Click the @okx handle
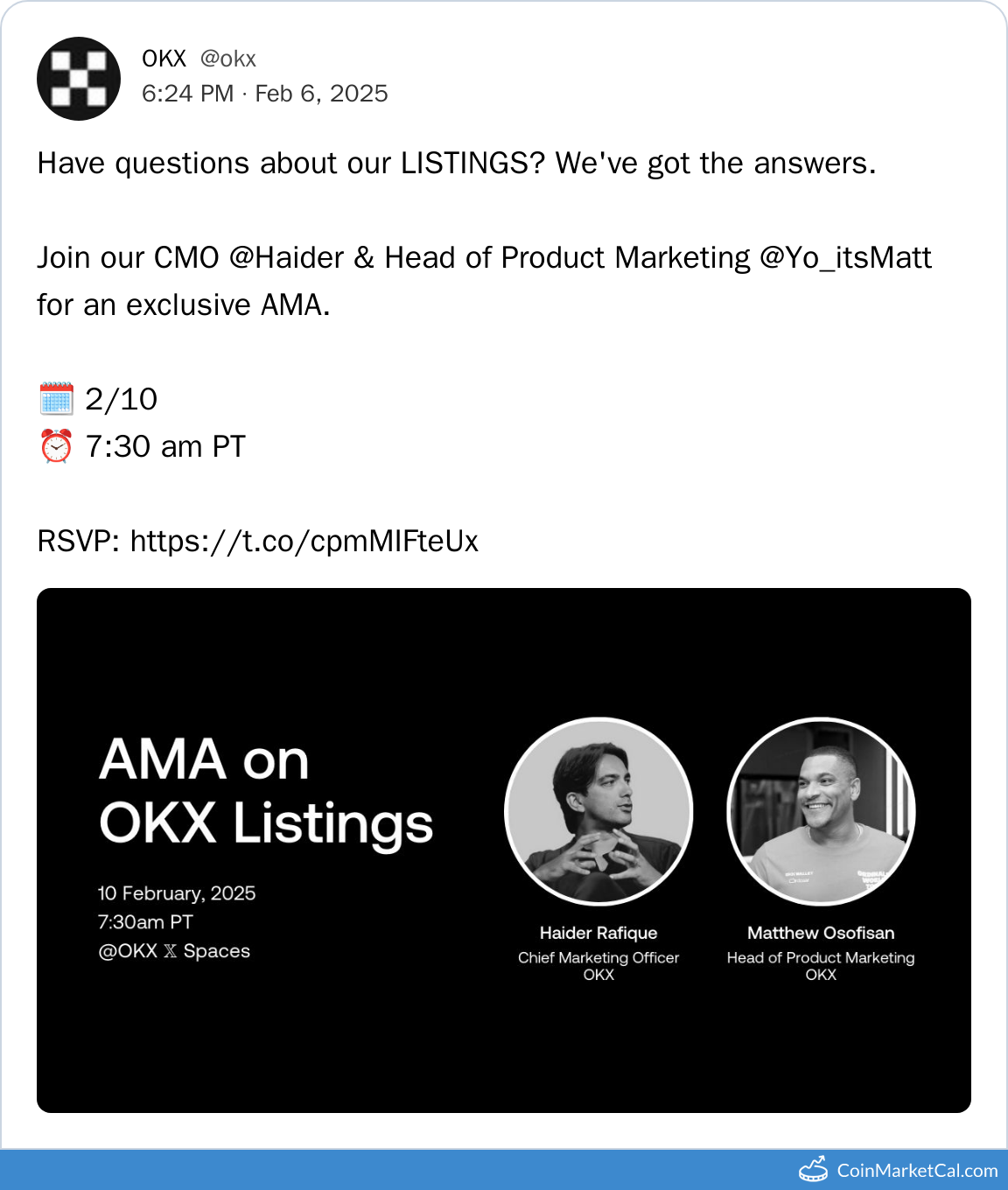 pyautogui.click(x=227, y=59)
